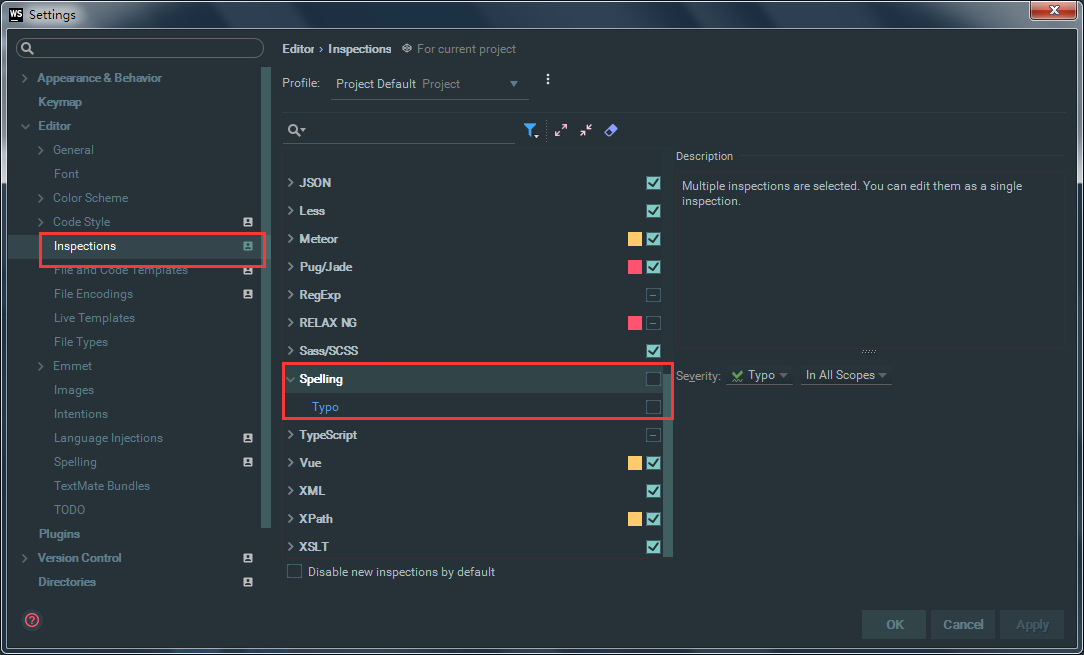1084x655 pixels.
Task: Enable the Spelling group checkbox
Action: pos(653,378)
